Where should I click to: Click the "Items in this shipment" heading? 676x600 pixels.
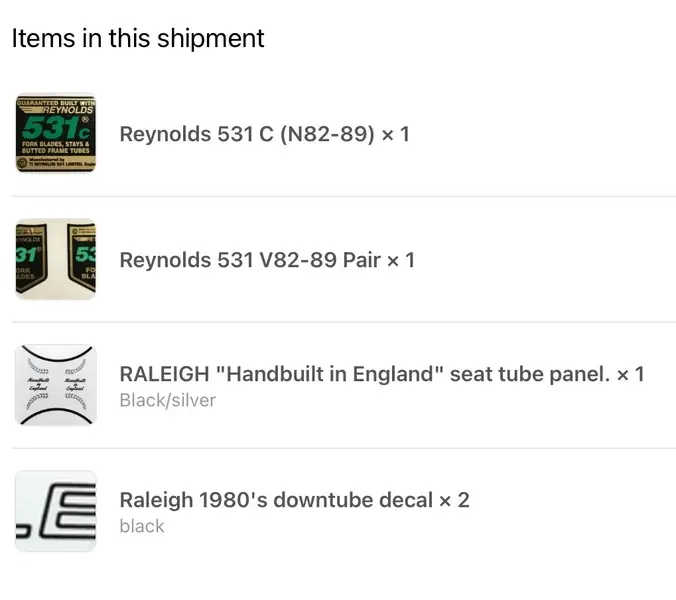point(138,38)
